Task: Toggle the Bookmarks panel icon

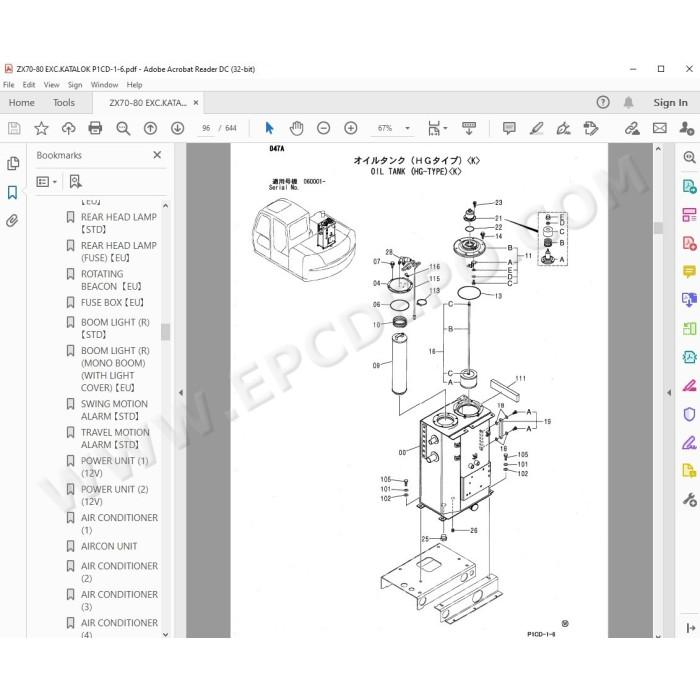Action: (x=12, y=192)
